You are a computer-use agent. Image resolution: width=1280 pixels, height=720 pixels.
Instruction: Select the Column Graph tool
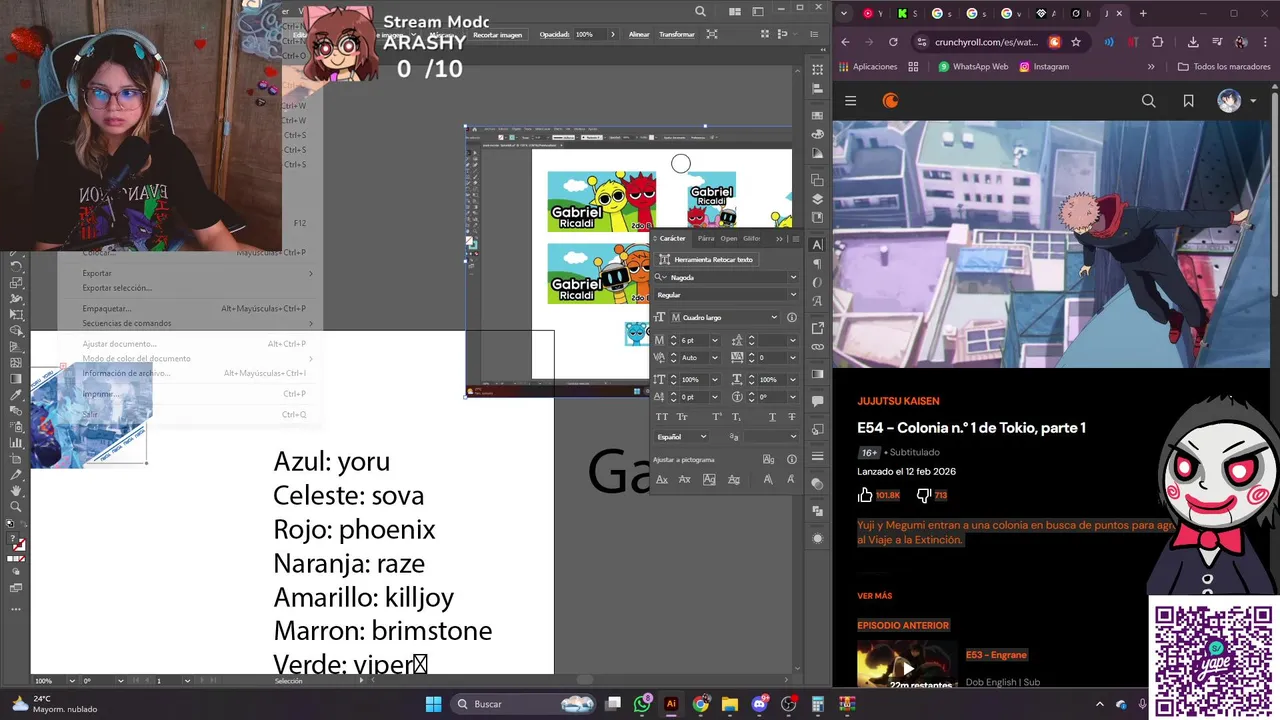16,442
